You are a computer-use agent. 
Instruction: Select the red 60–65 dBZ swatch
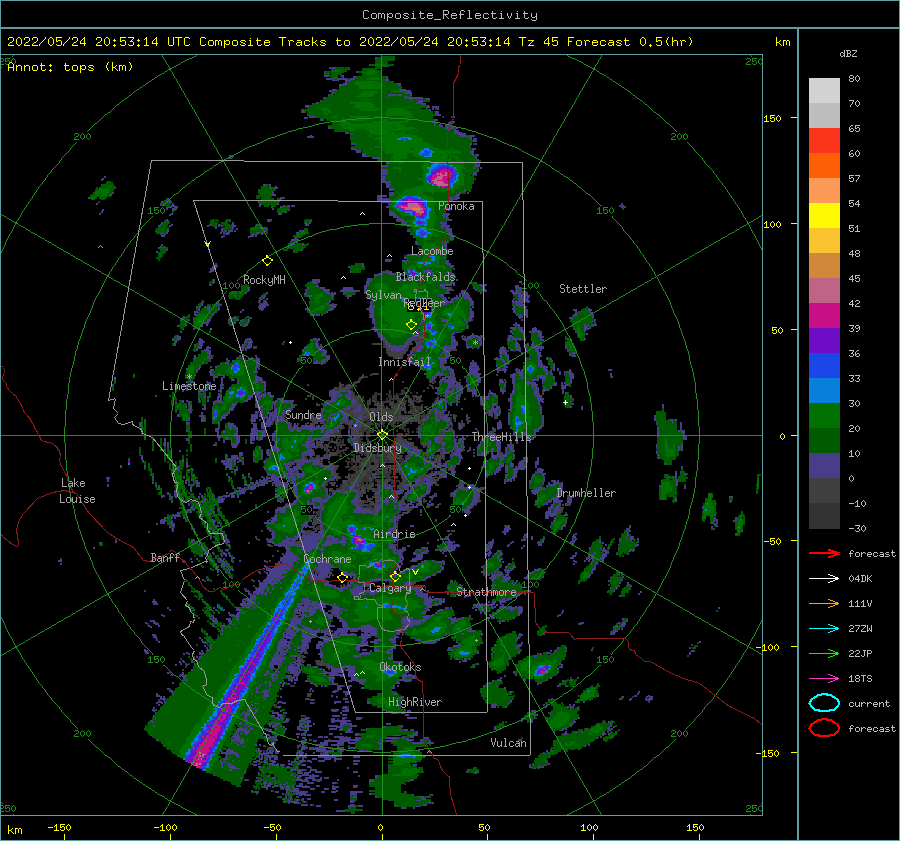click(824, 140)
